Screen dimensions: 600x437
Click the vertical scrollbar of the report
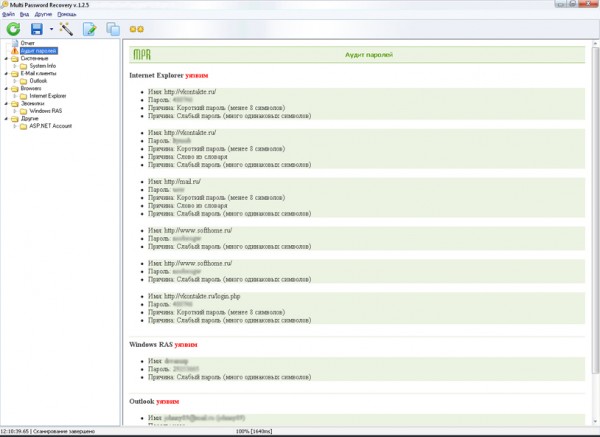[x=595, y=210]
